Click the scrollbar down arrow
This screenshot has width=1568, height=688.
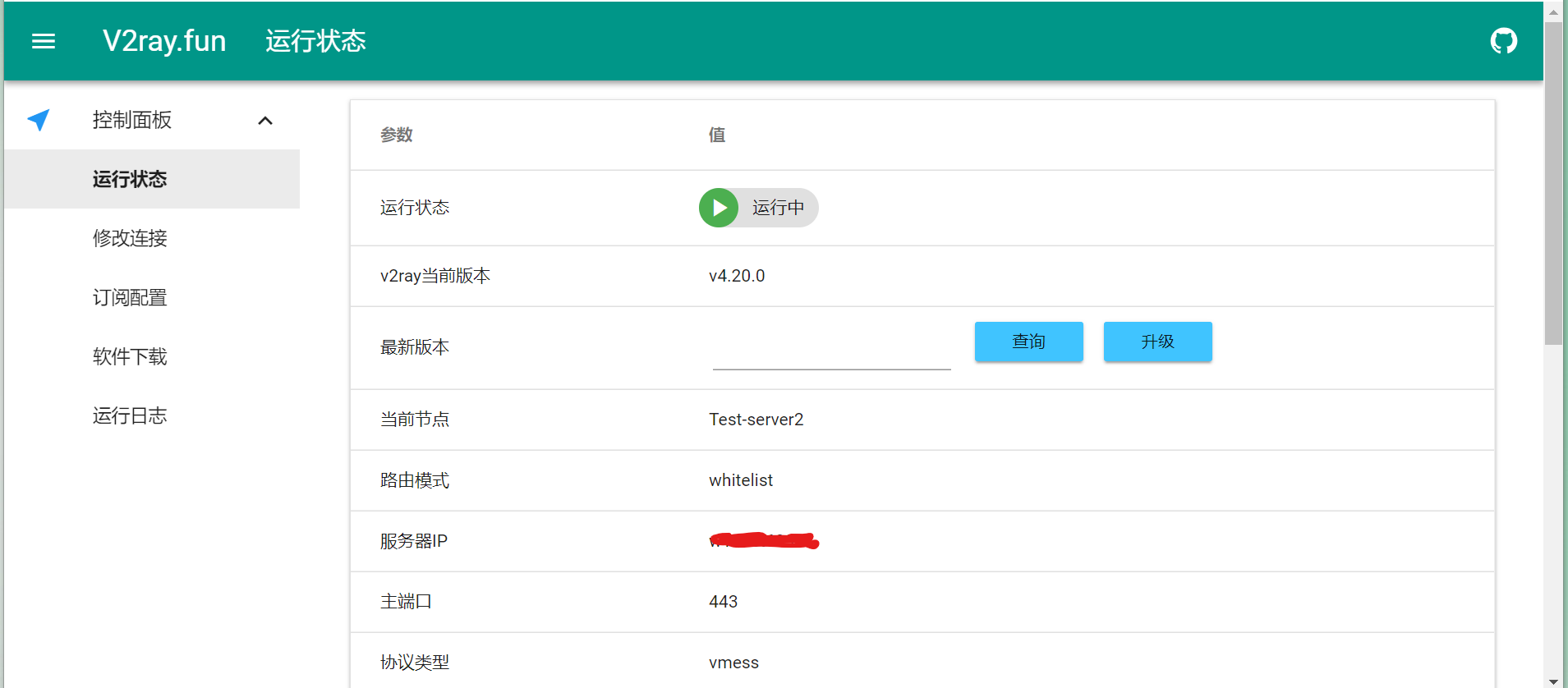(1553, 681)
